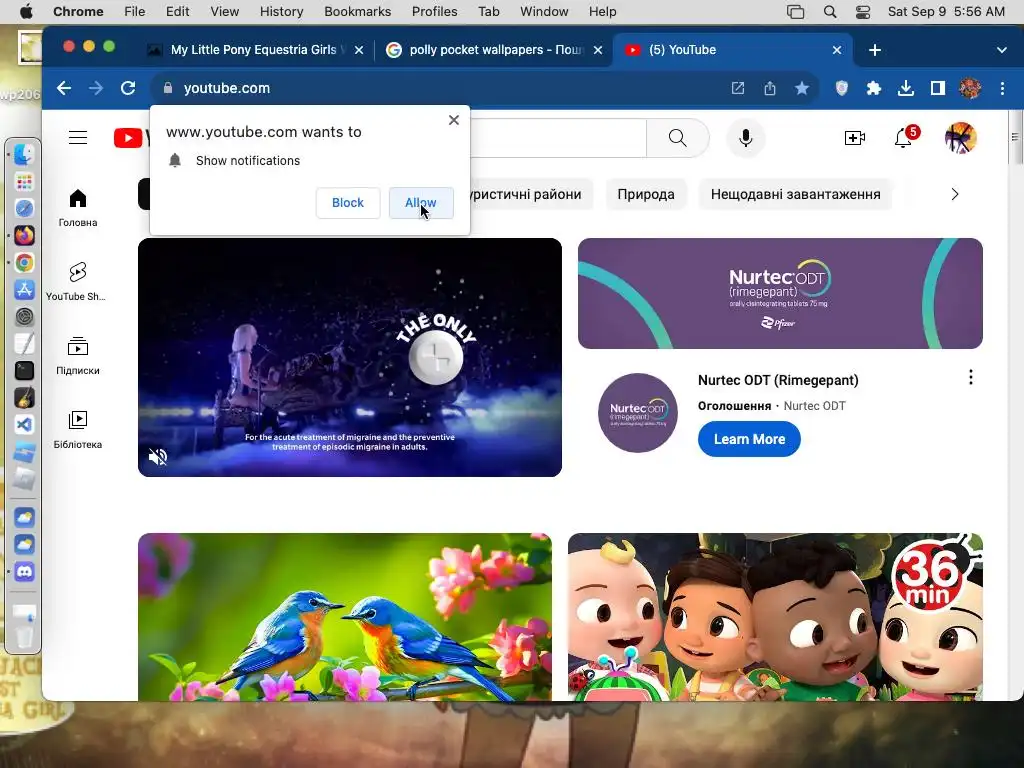Reload the YouTube page
Viewport: 1024px width, 768px height.
(x=128, y=88)
